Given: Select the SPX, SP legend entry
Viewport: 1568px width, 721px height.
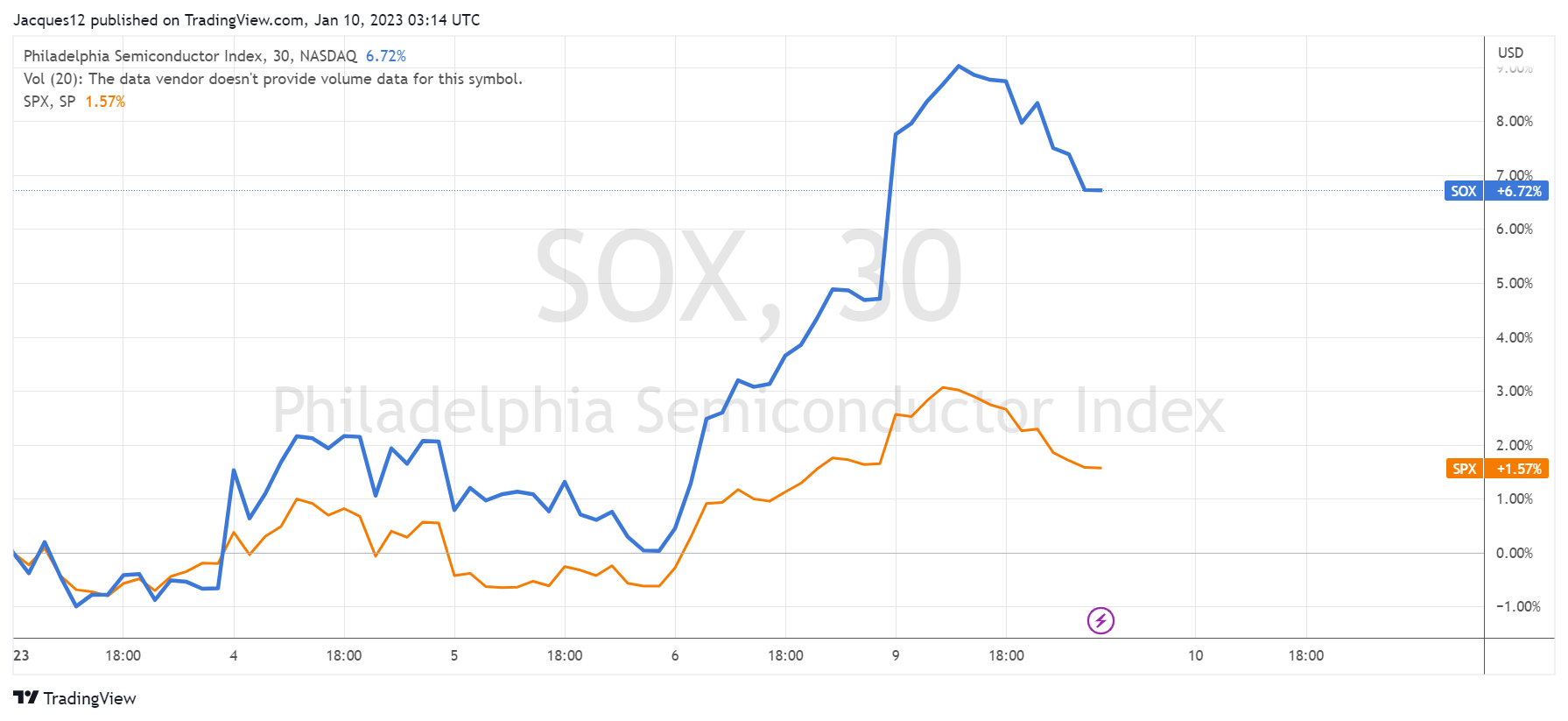Looking at the screenshot, I should [49, 102].
